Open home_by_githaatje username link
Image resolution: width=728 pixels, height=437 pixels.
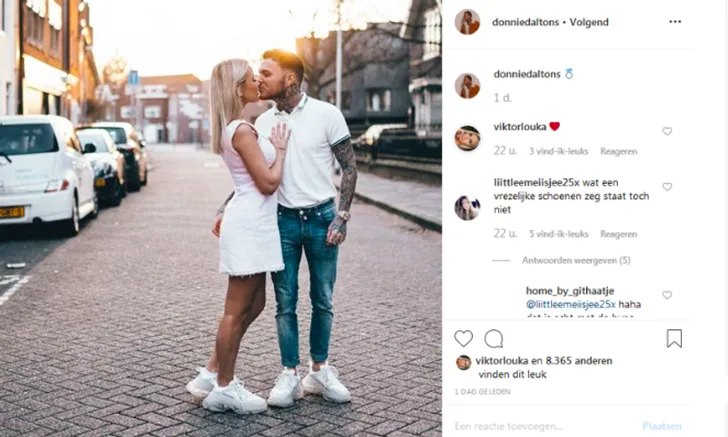tap(570, 291)
